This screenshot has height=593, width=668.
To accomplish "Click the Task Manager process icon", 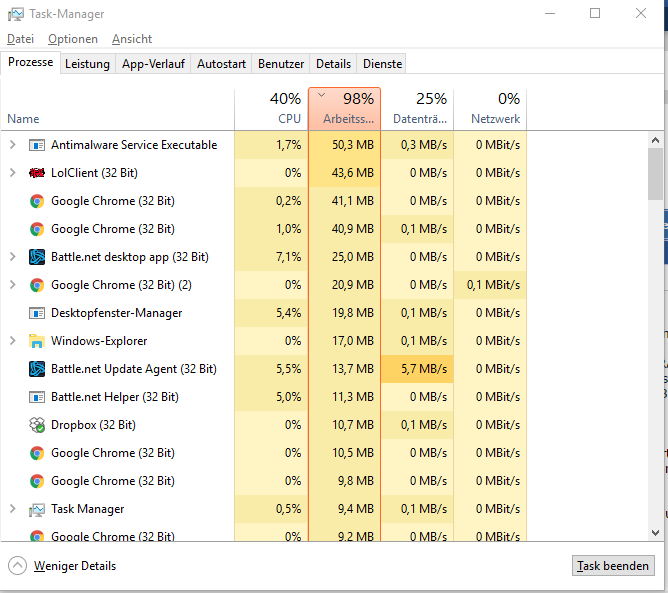I will (x=37, y=509).
